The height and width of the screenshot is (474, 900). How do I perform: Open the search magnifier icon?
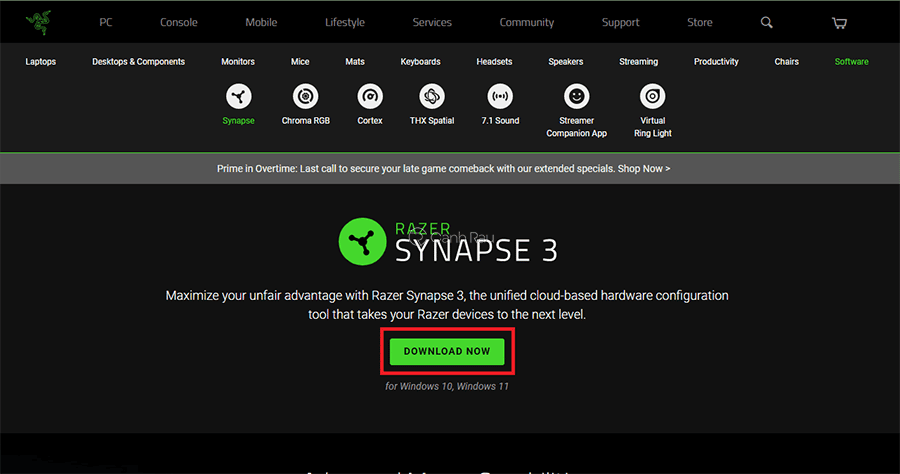click(x=767, y=22)
